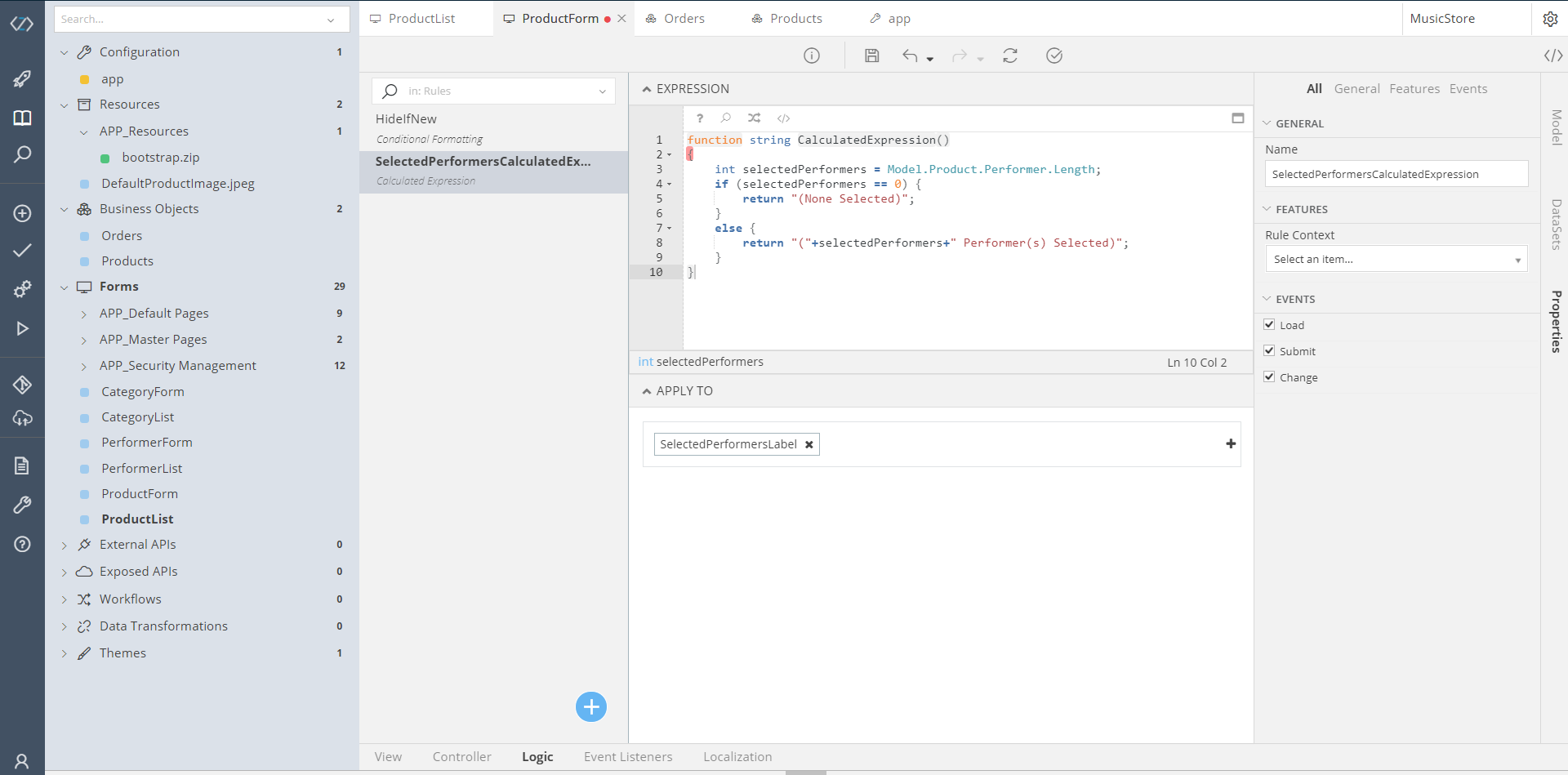The width and height of the screenshot is (1568, 775).
Task: Select the HideIfNew rule
Action: click(406, 119)
